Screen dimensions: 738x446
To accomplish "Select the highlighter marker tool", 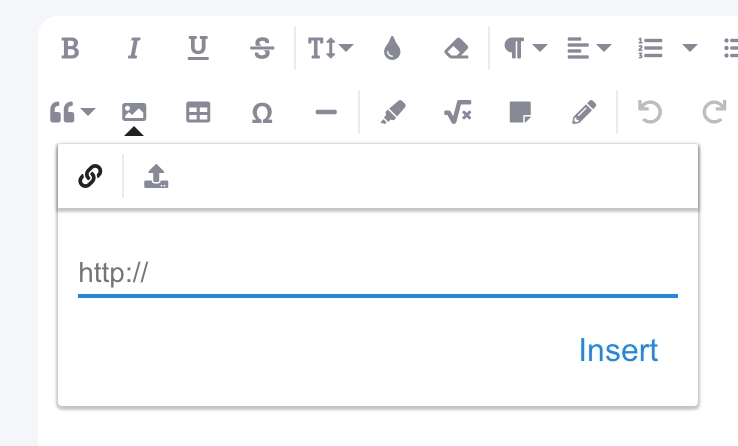I will click(x=393, y=113).
